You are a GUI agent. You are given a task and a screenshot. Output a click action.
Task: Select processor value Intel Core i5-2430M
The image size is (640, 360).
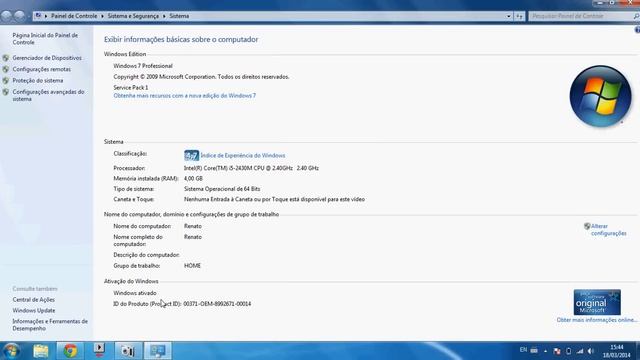251,168
